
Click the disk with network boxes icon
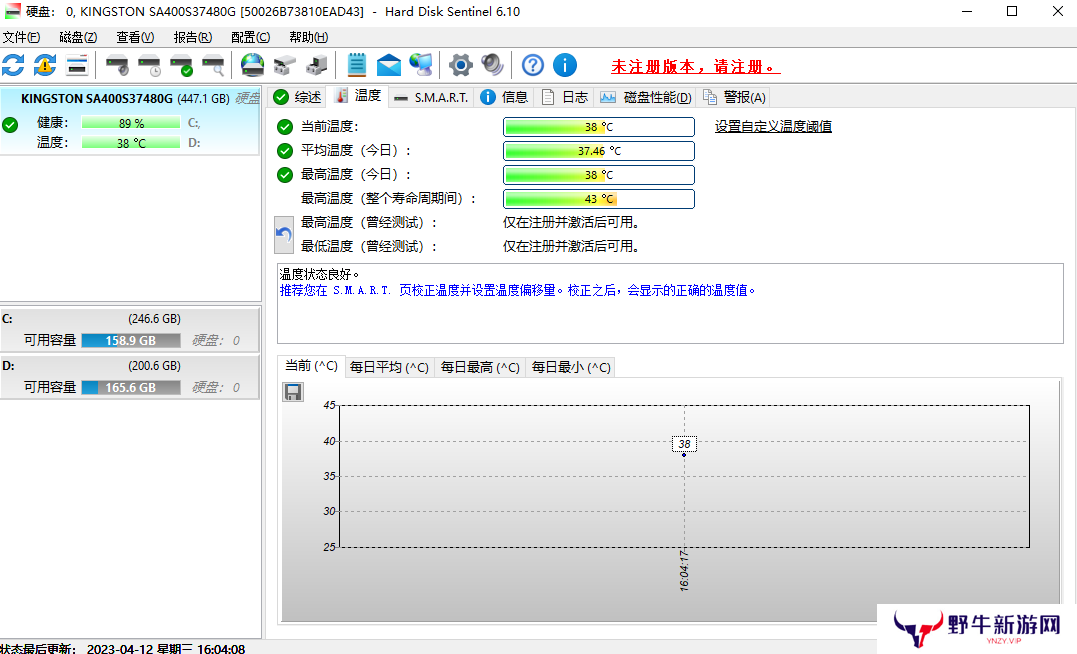point(284,65)
